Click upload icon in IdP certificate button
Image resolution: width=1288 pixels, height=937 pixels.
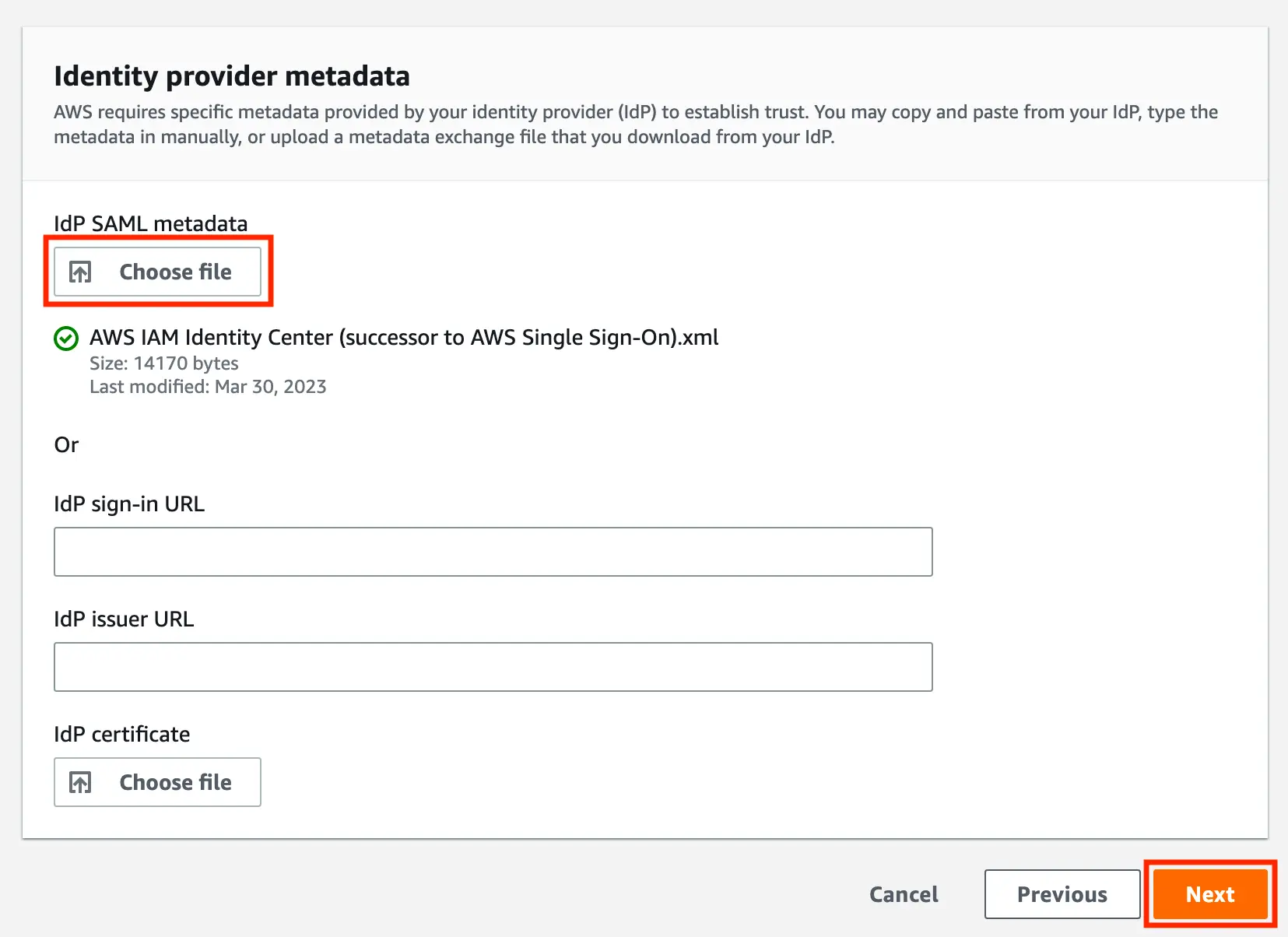[x=80, y=782]
